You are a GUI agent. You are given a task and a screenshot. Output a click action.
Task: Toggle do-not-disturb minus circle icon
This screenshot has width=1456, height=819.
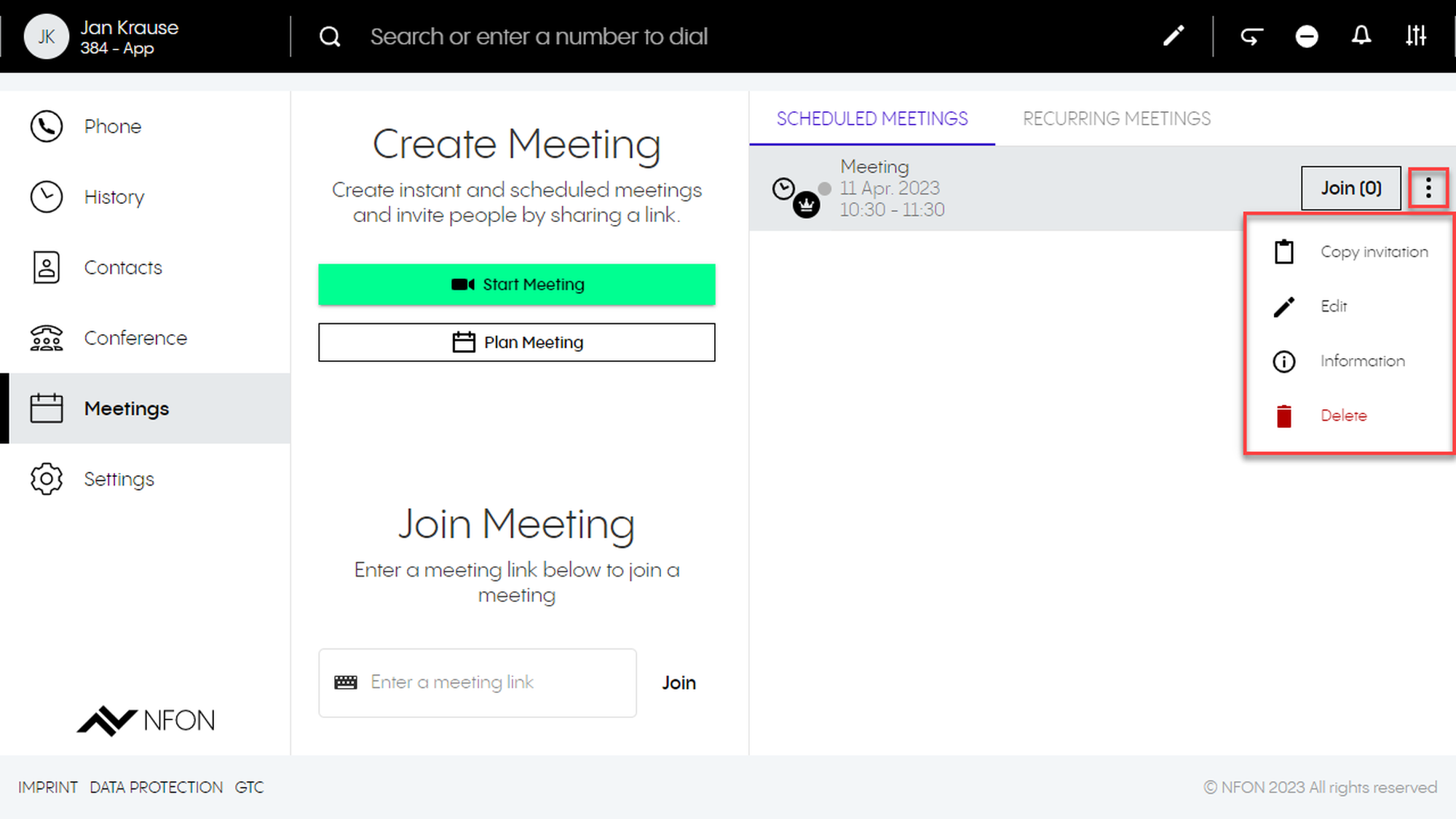1307,36
